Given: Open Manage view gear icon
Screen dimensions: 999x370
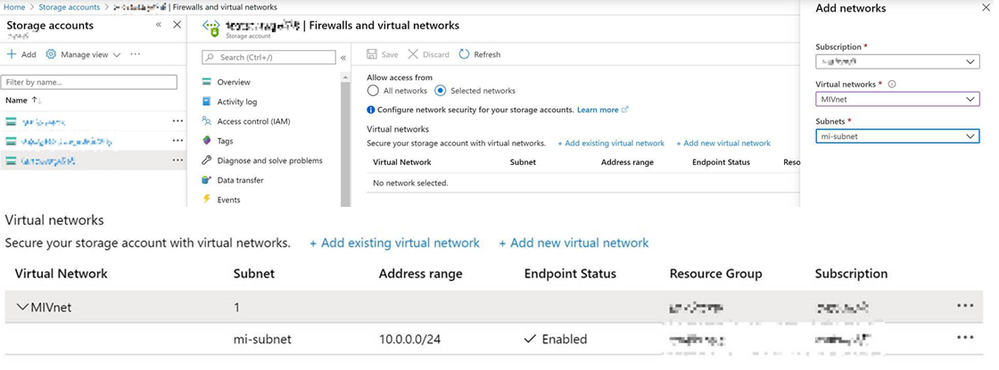Looking at the screenshot, I should 51,55.
